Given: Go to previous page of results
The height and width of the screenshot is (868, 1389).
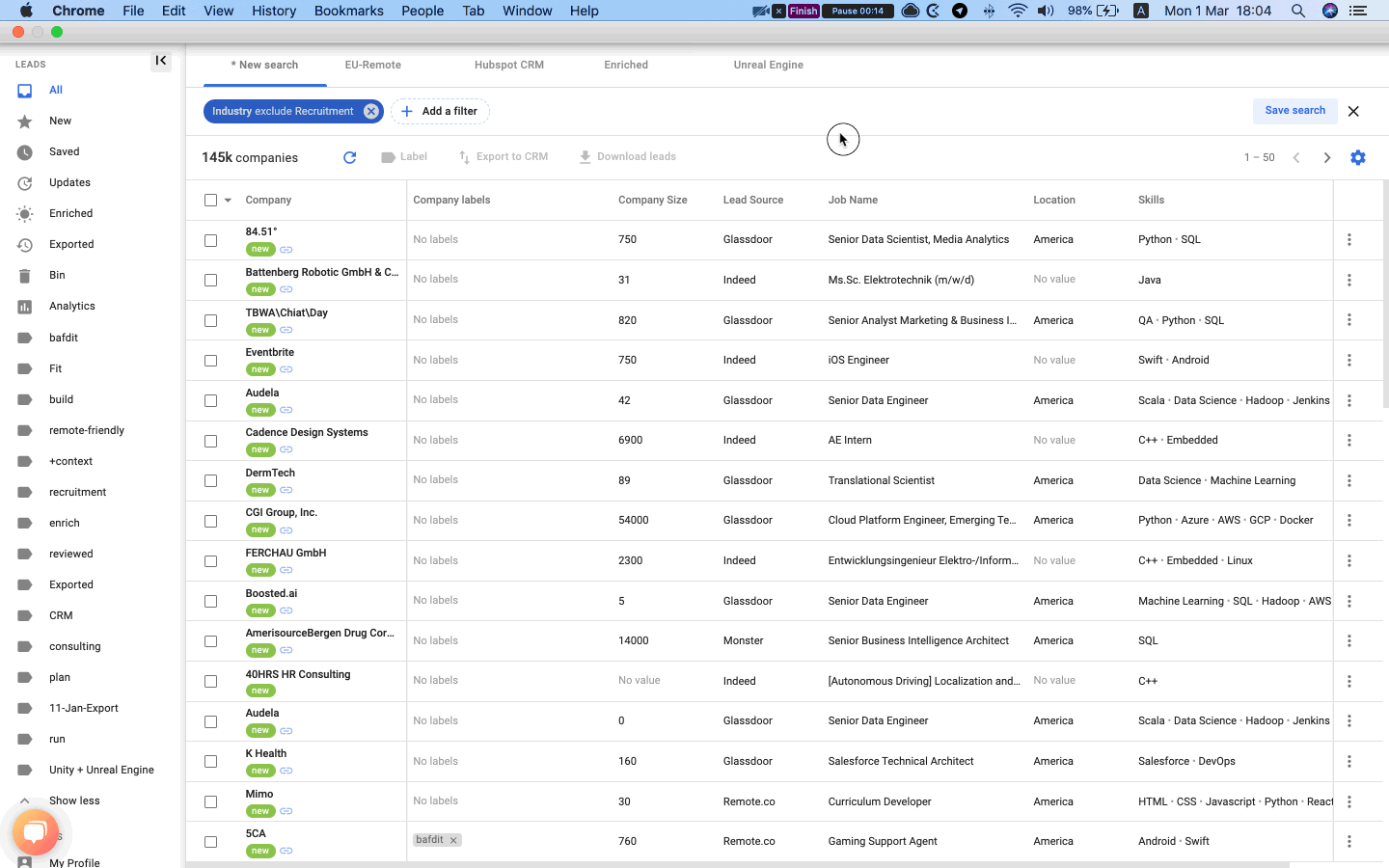Looking at the screenshot, I should coord(1296,157).
